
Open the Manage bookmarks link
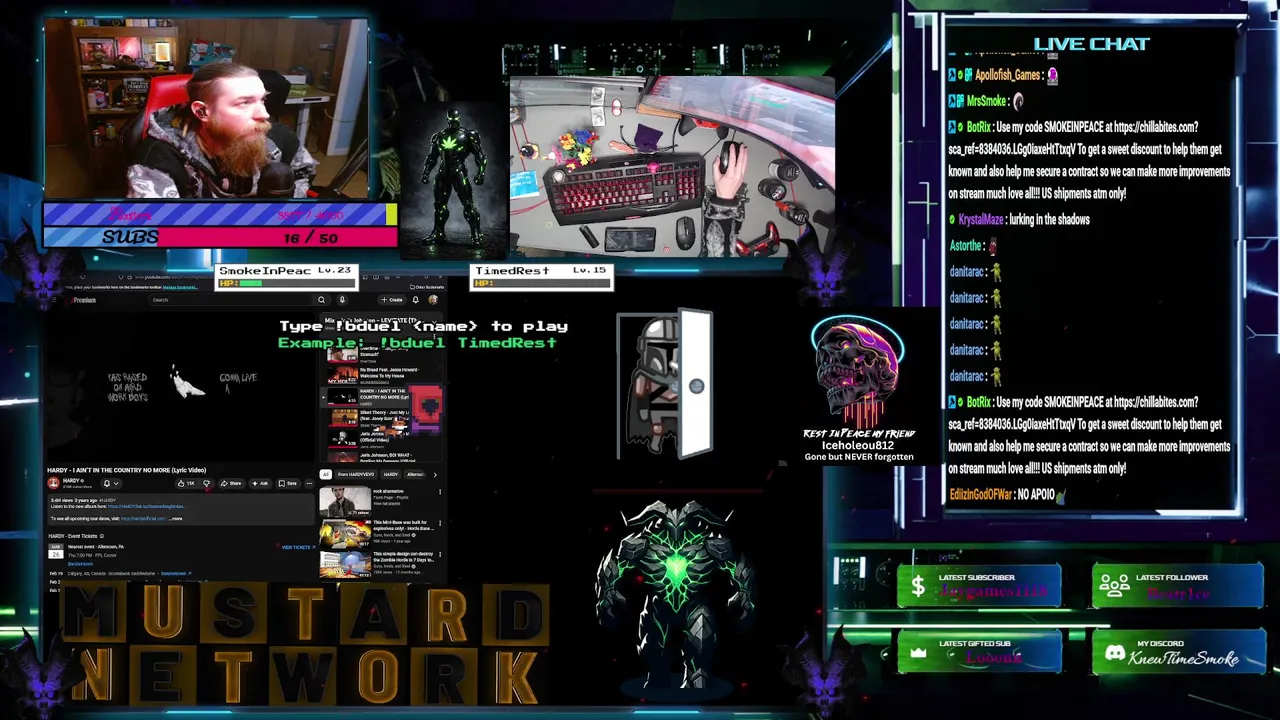click(179, 287)
